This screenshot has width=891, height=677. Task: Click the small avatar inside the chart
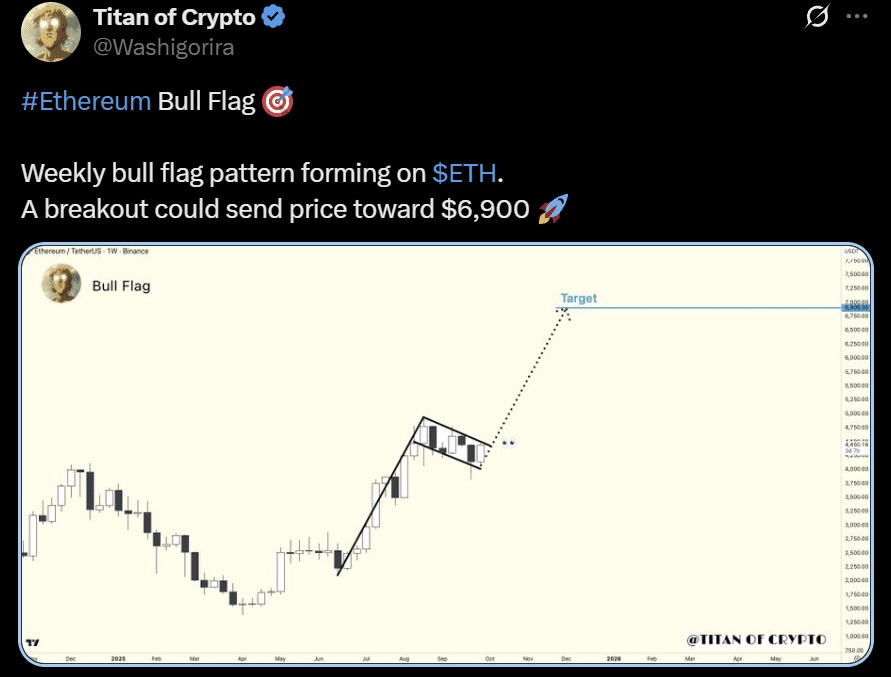(61, 285)
